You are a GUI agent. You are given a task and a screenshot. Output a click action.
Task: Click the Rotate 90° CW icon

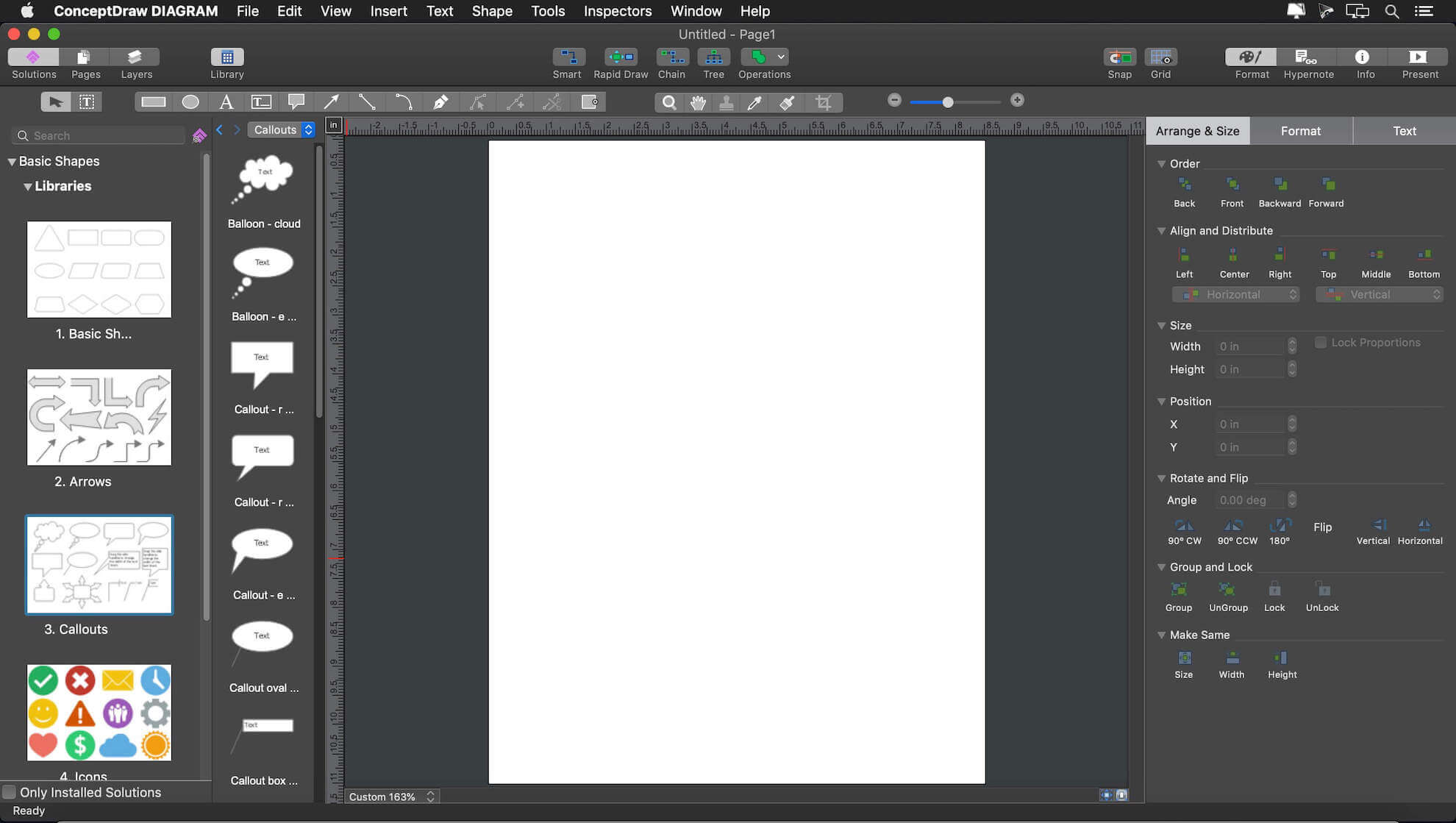[x=1184, y=526]
